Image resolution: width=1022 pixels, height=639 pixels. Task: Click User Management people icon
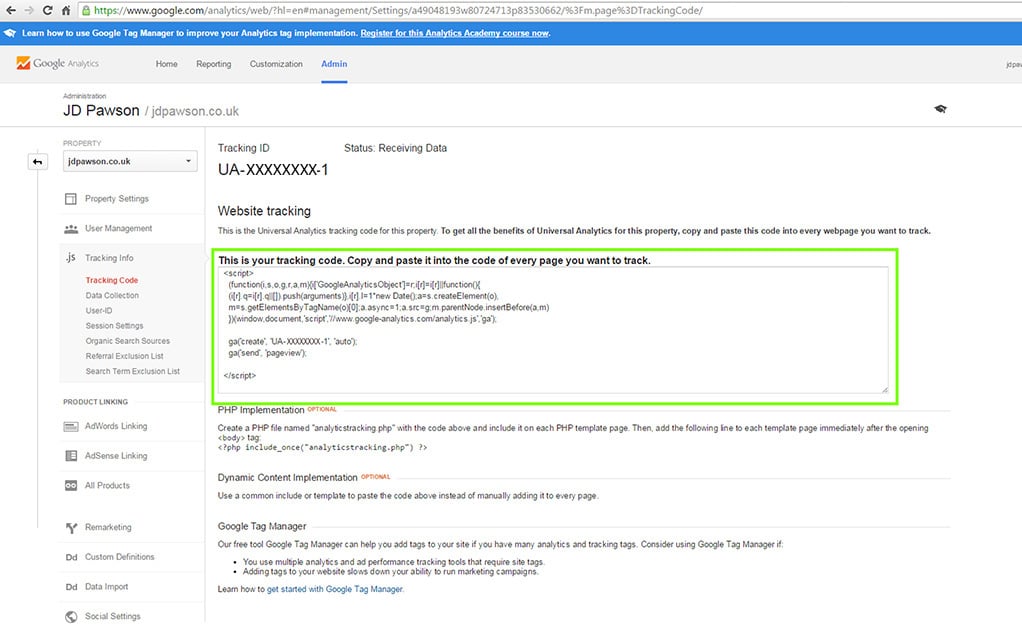tap(71, 229)
